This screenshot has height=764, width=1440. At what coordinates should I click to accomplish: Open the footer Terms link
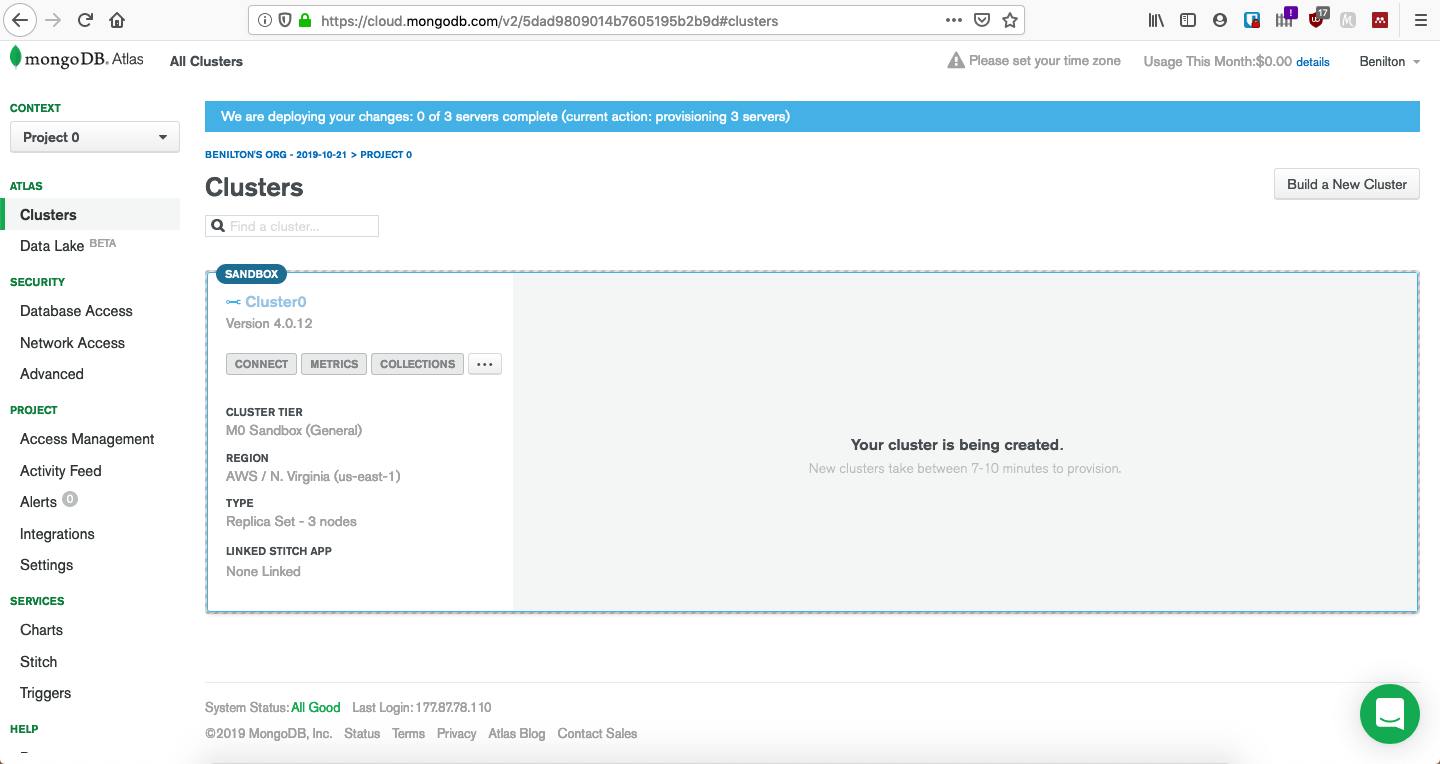click(408, 733)
